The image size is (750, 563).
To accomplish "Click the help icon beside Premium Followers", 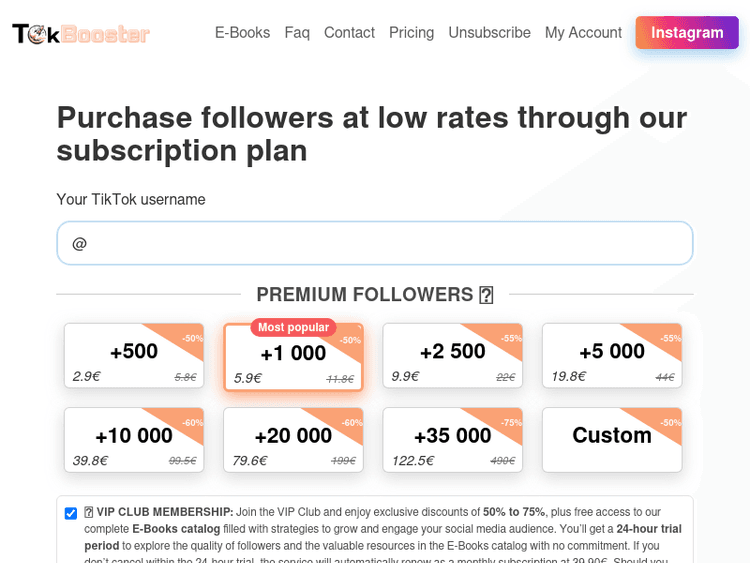I will pos(487,295).
